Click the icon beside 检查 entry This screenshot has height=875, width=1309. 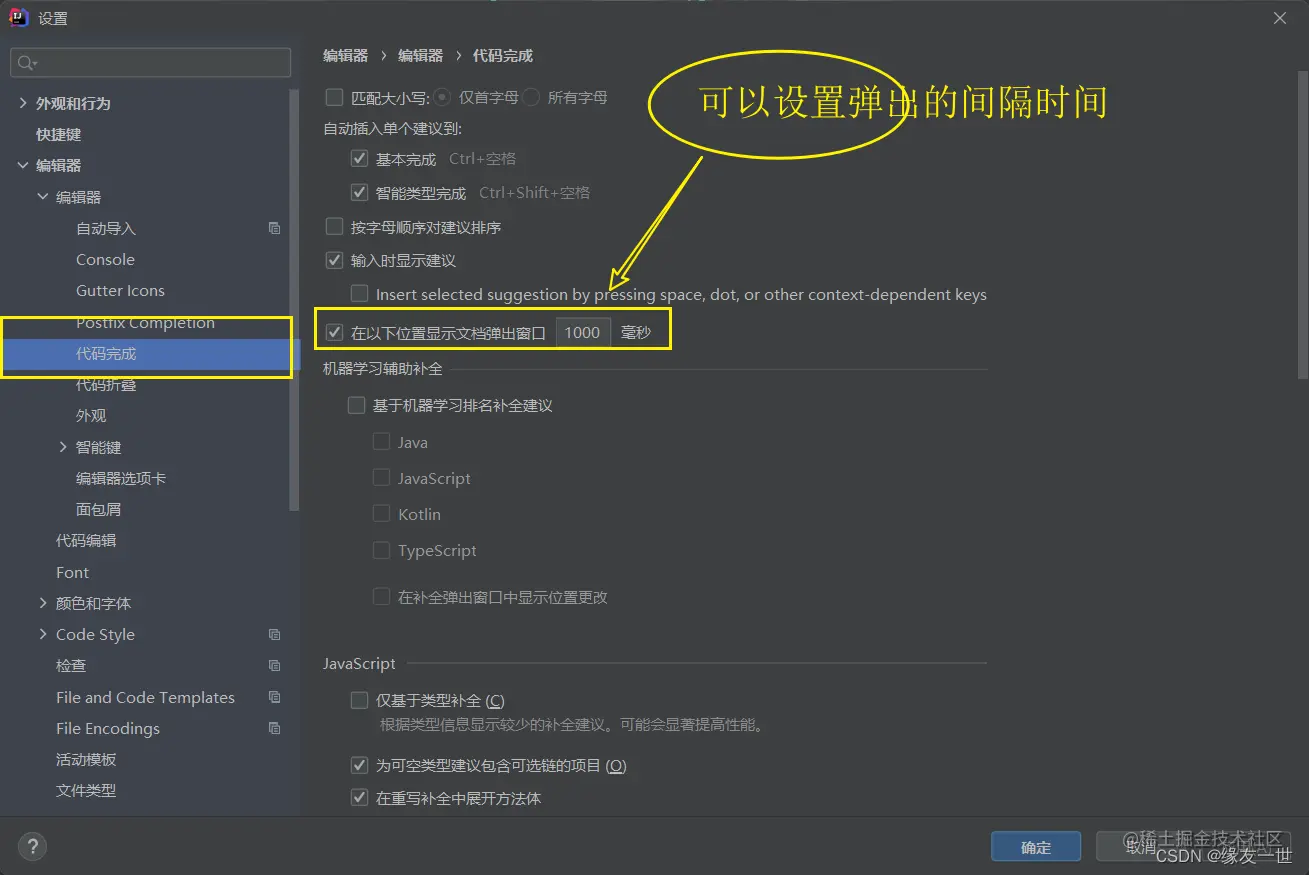[274, 665]
